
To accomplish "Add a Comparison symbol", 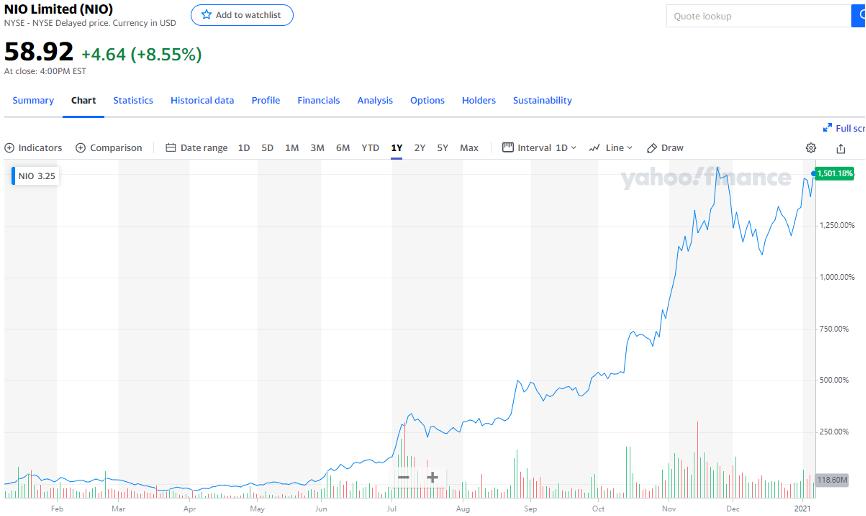I will [x=109, y=148].
